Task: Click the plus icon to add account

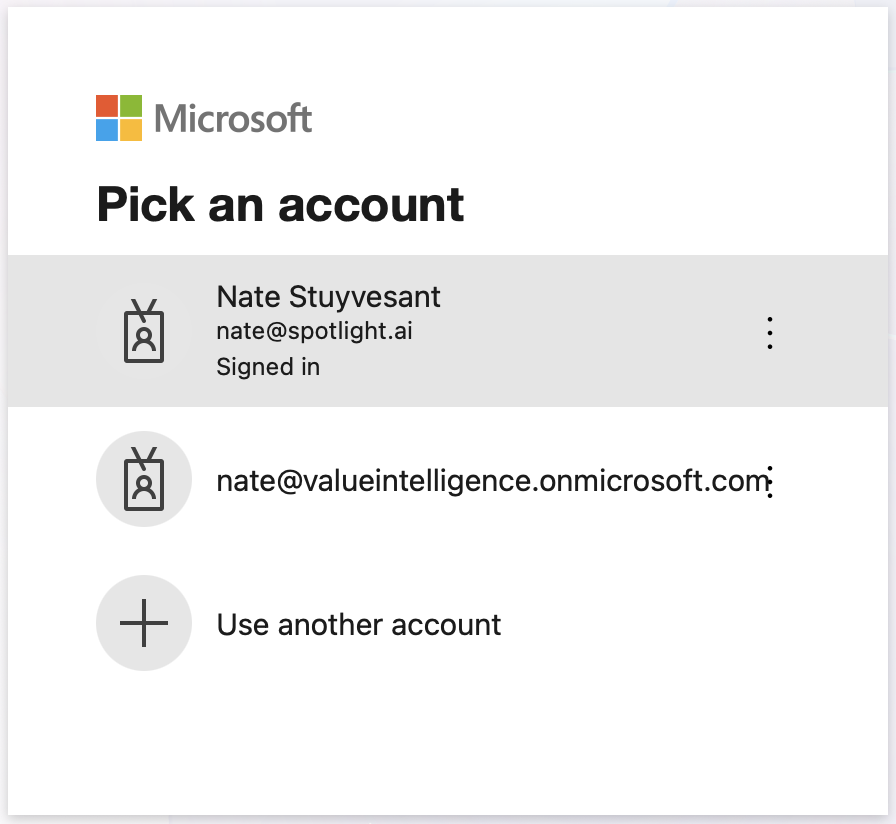Action: pyautogui.click(x=144, y=624)
